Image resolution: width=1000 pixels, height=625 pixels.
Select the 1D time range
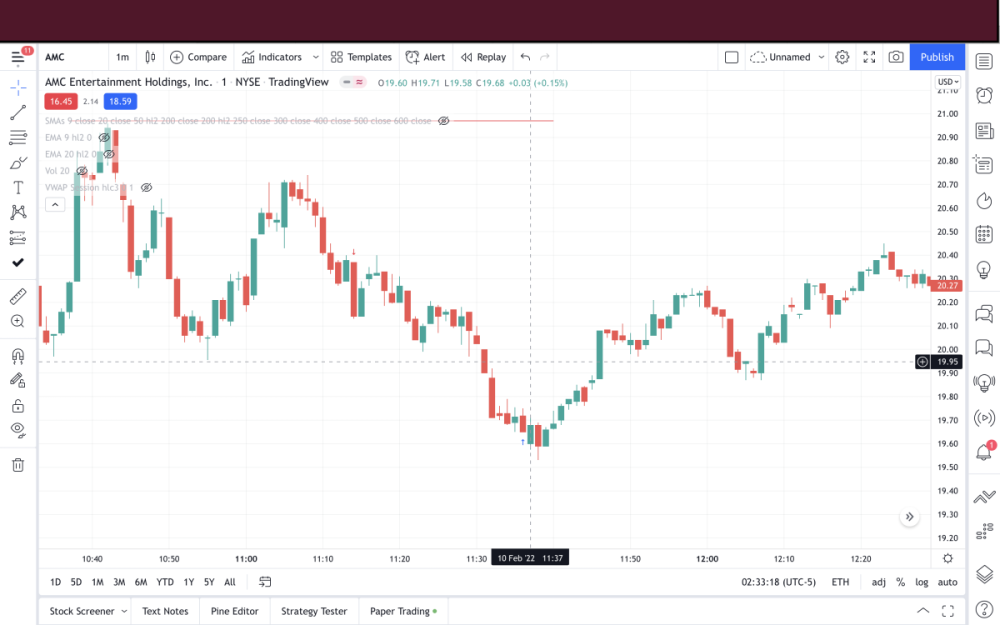pyautogui.click(x=56, y=582)
